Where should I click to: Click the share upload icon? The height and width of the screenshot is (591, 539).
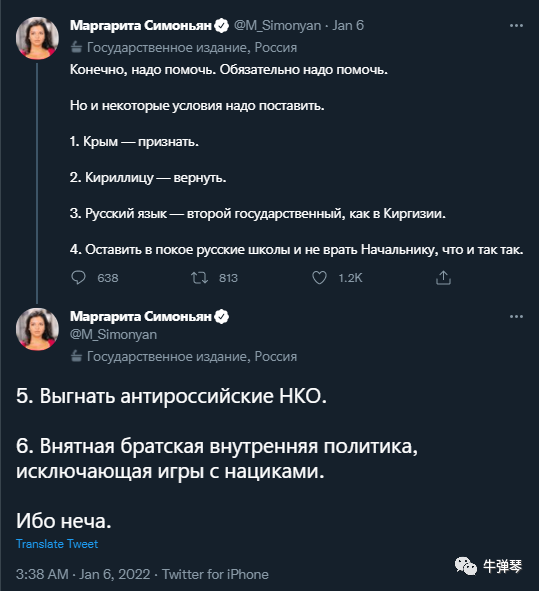(x=443, y=278)
